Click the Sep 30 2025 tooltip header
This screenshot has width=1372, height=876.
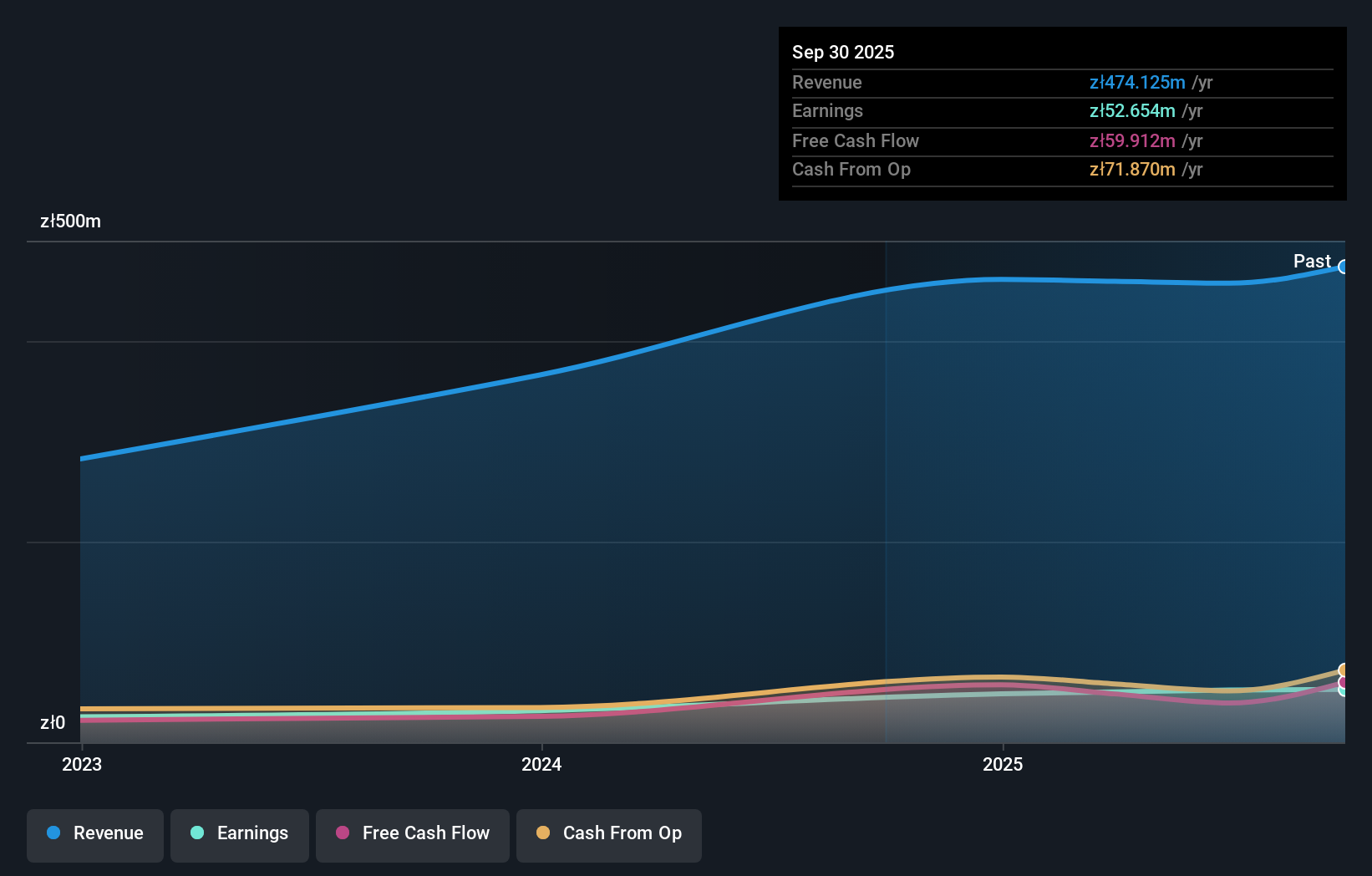843,52
